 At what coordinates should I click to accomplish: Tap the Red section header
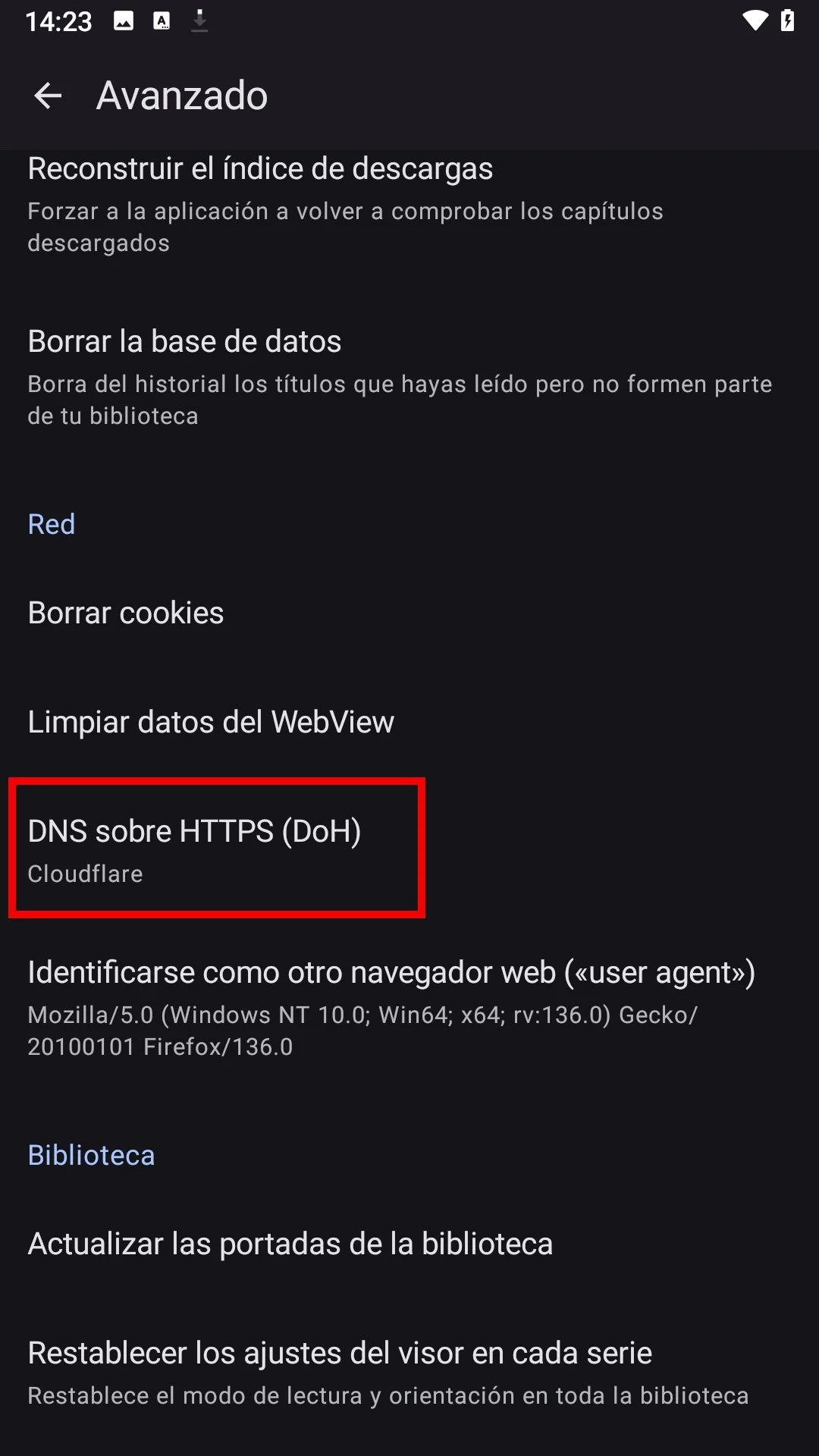(x=52, y=524)
